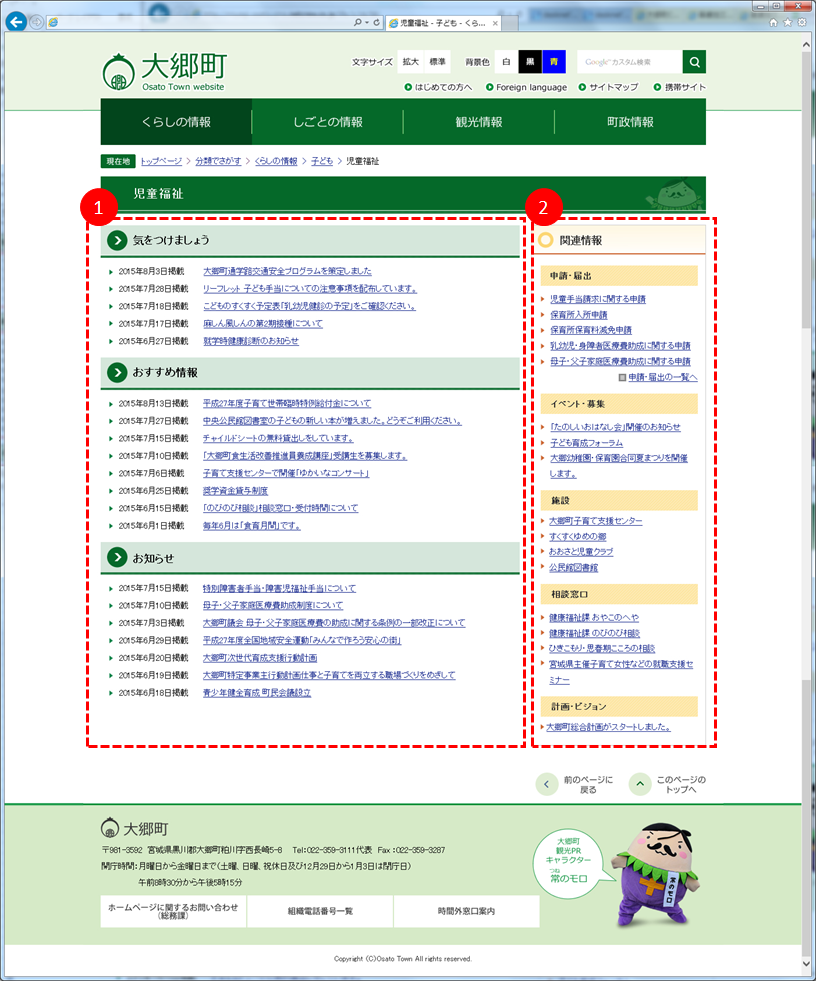Click the 組織電話番号一覧 footer button
Screen dimensions: 816x981
pyautogui.click(x=320, y=912)
